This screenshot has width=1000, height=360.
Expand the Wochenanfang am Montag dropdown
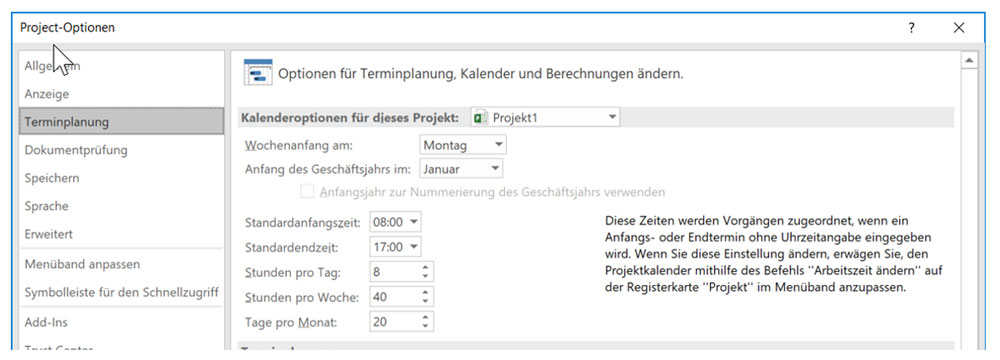(x=463, y=145)
